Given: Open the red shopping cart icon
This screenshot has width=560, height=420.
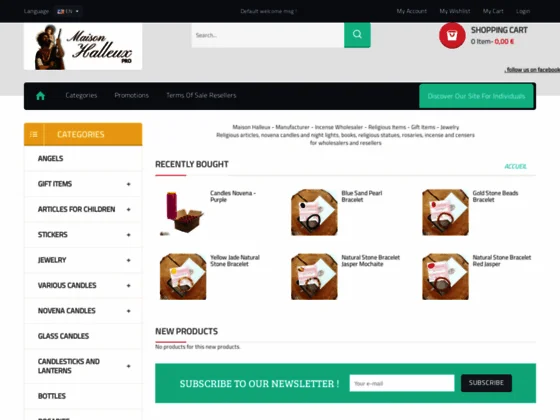Looking at the screenshot, I should coord(452,35).
